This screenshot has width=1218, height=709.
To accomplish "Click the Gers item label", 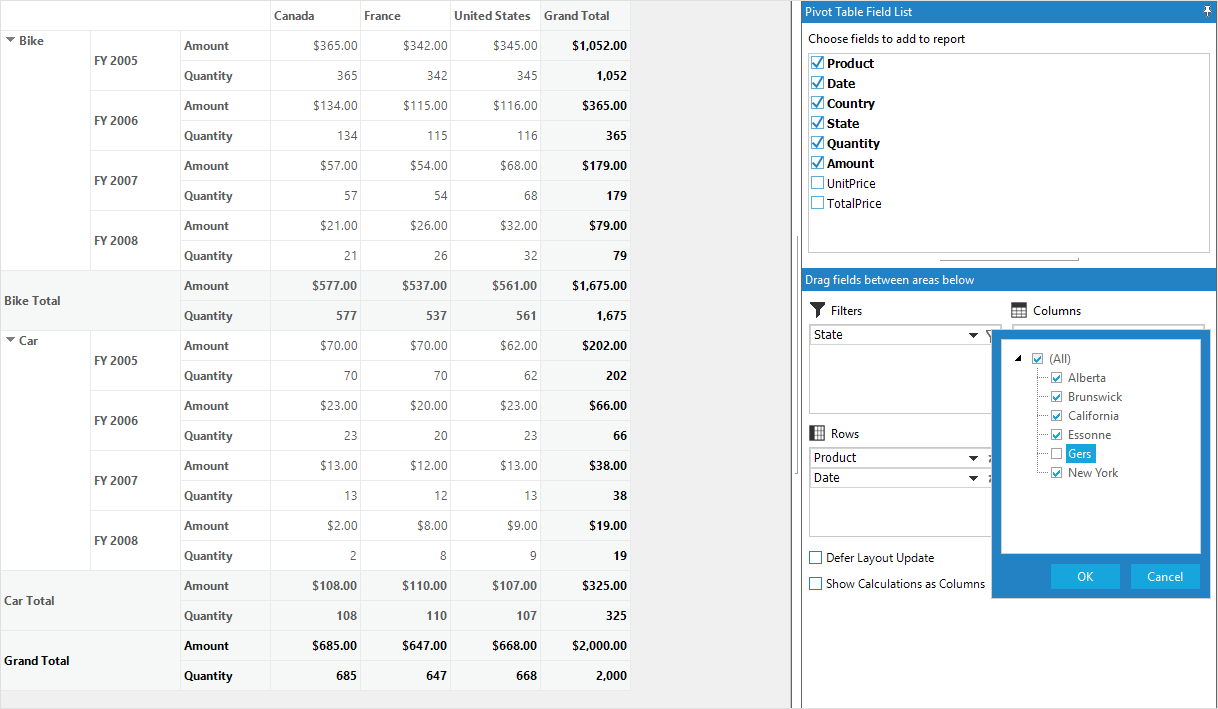I will [x=1080, y=454].
